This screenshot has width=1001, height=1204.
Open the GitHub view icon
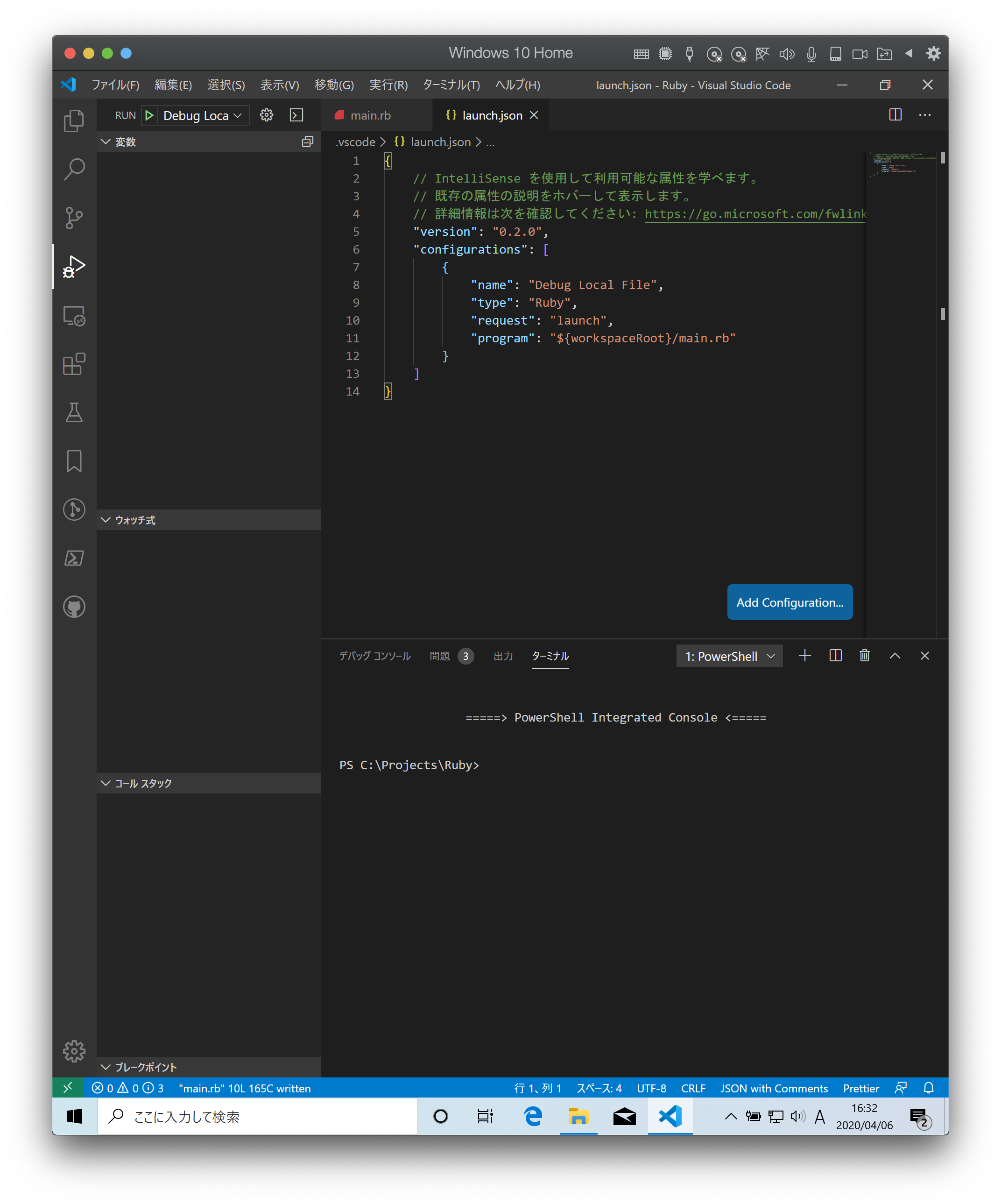[x=74, y=607]
